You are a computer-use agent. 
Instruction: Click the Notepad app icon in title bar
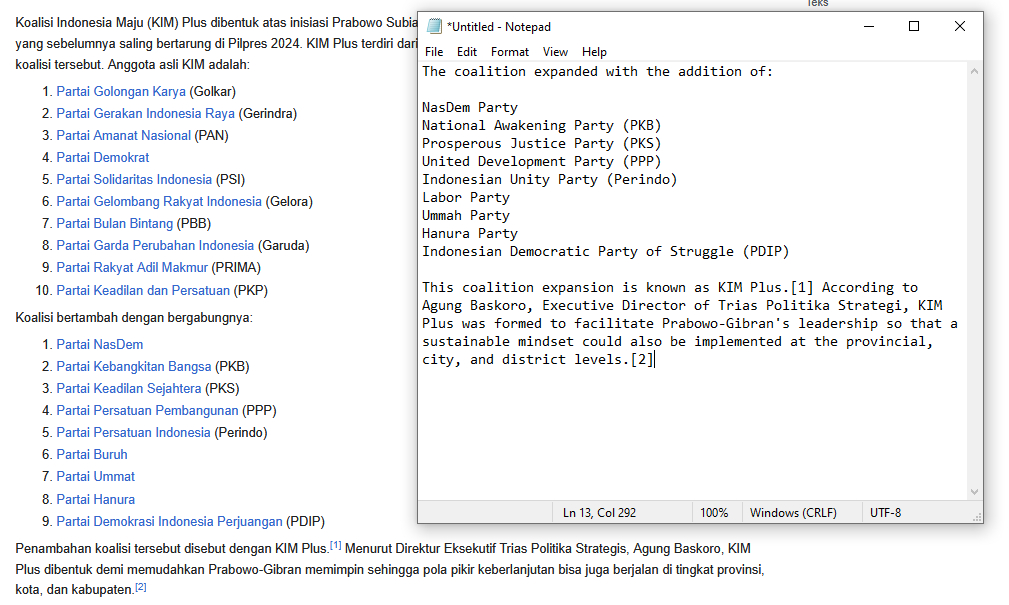pyautogui.click(x=434, y=27)
